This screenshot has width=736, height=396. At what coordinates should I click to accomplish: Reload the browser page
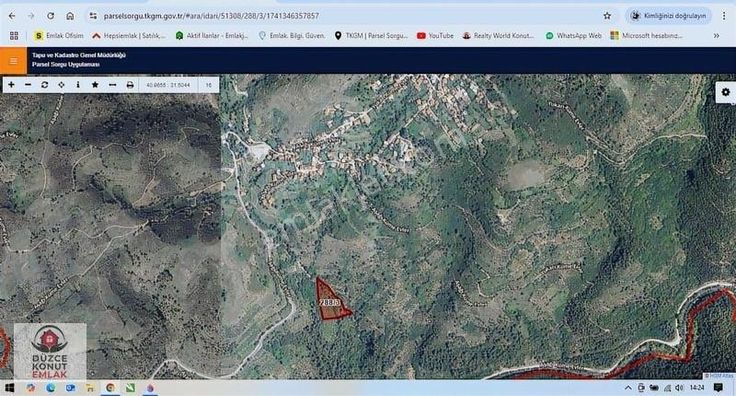pyautogui.click(x=50, y=16)
